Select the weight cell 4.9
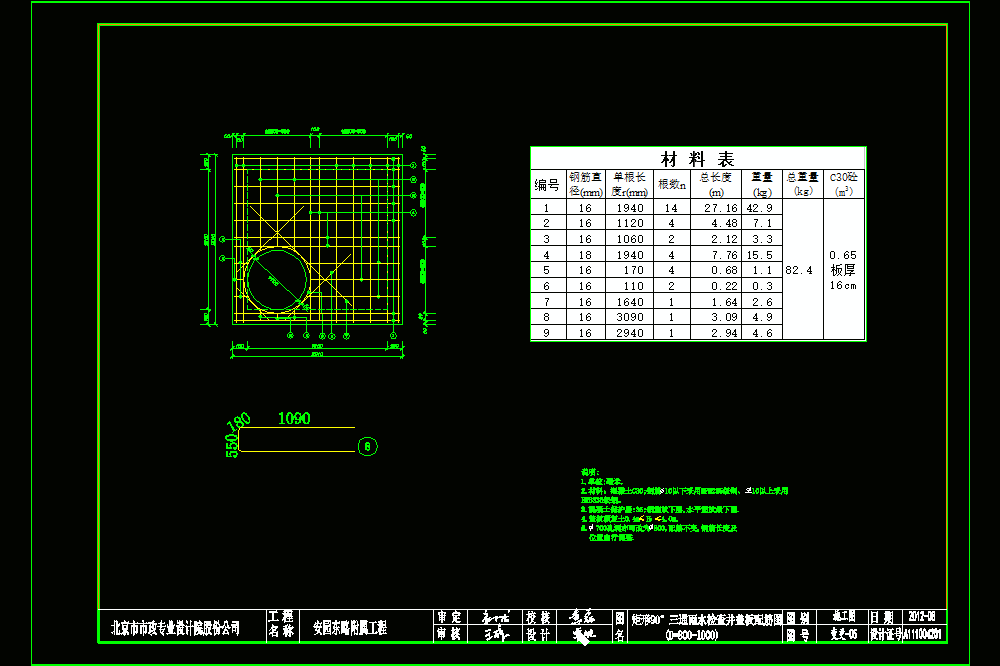Viewport: 1000px width, 666px height. [763, 317]
